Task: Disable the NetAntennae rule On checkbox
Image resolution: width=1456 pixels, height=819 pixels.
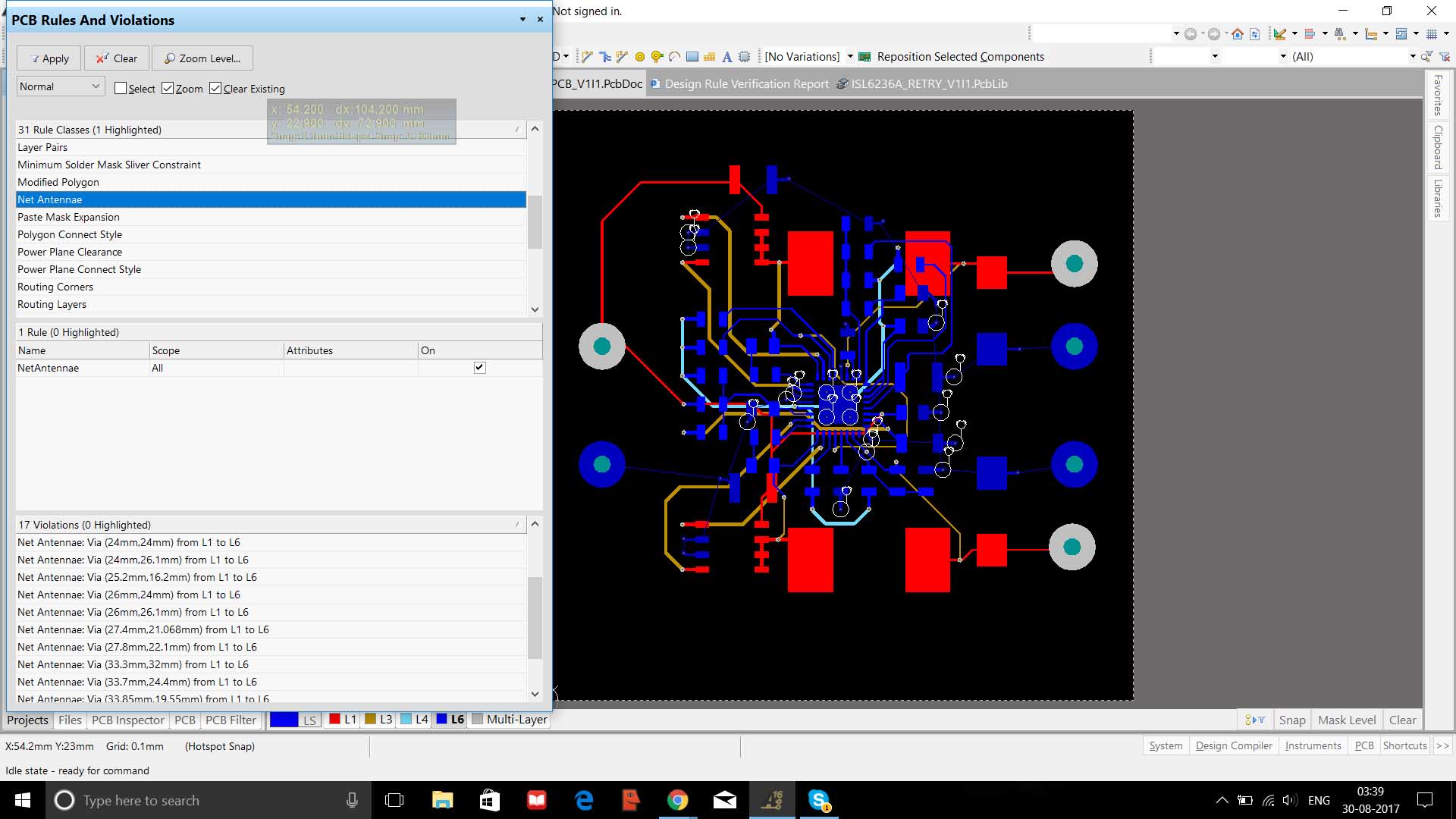Action: coord(479,368)
